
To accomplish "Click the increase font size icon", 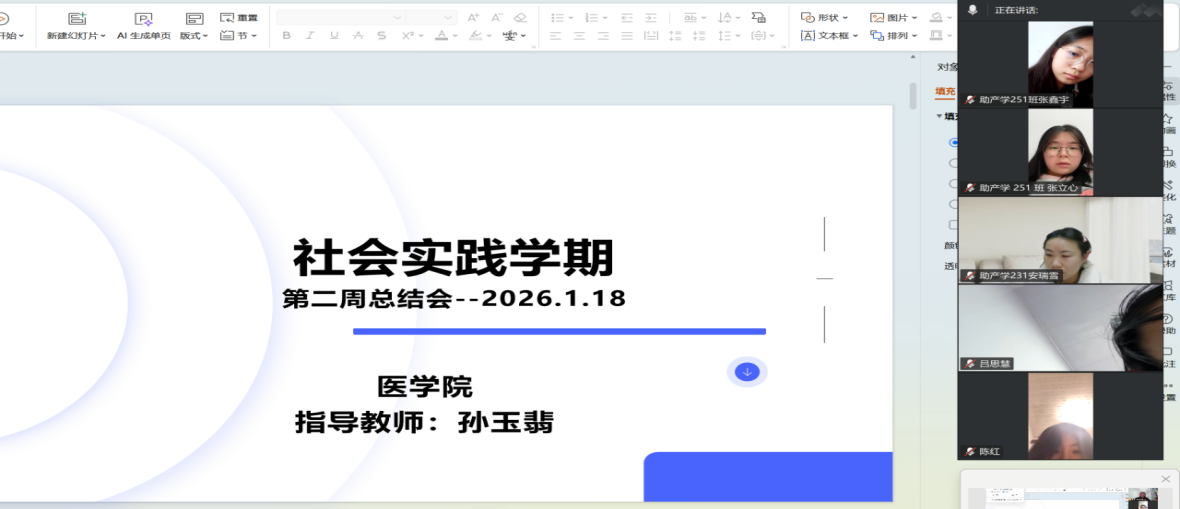I will (473, 17).
